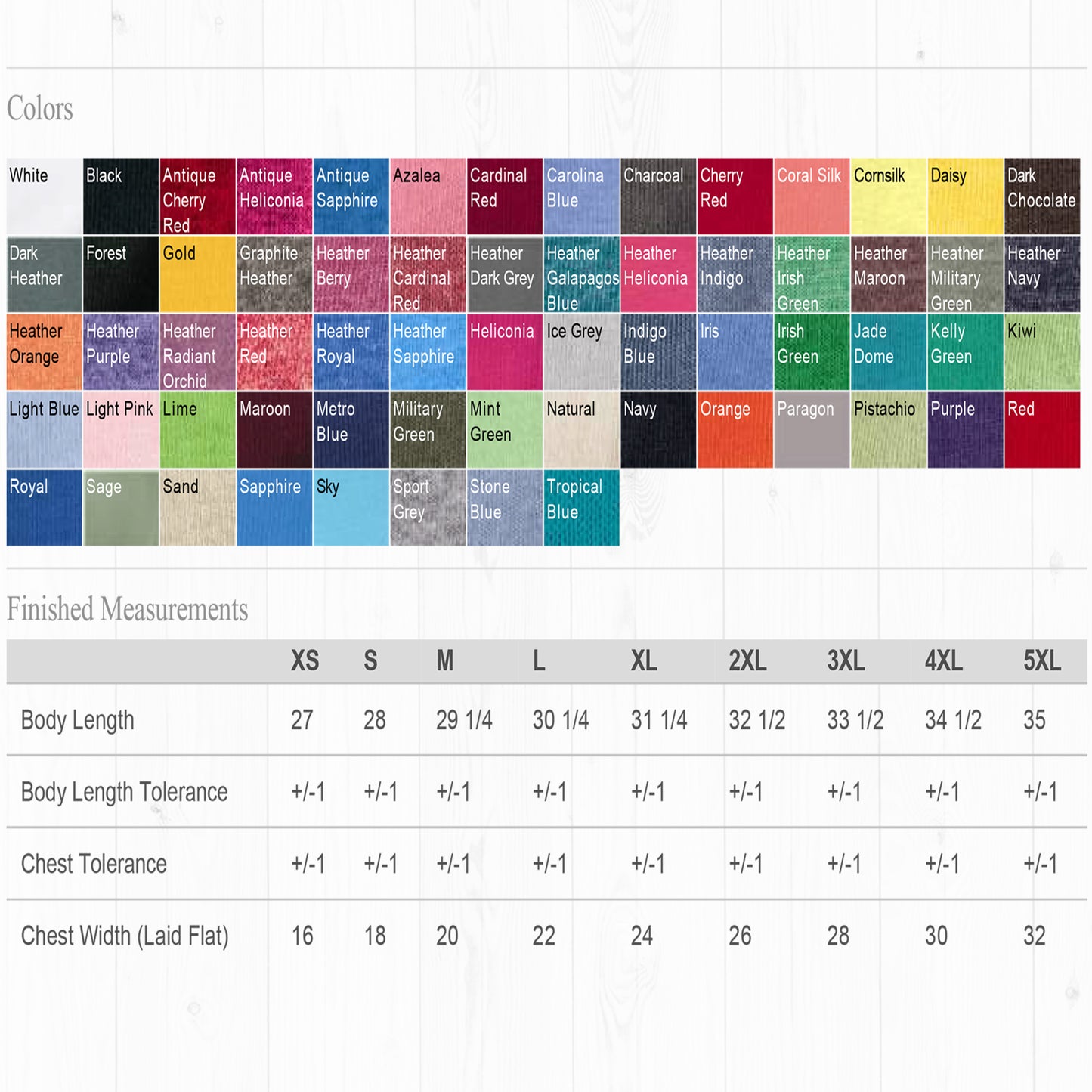Select the Body Length row label

tap(77, 720)
